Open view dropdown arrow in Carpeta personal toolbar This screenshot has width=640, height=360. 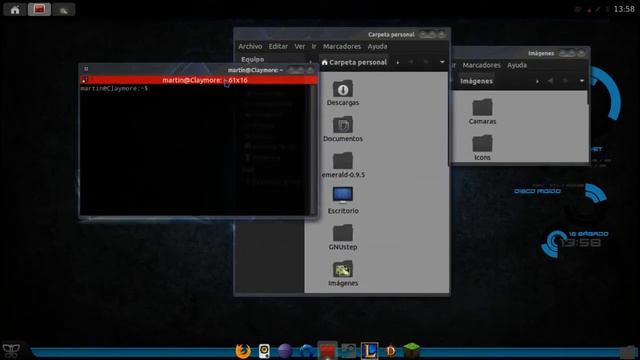pos(442,62)
